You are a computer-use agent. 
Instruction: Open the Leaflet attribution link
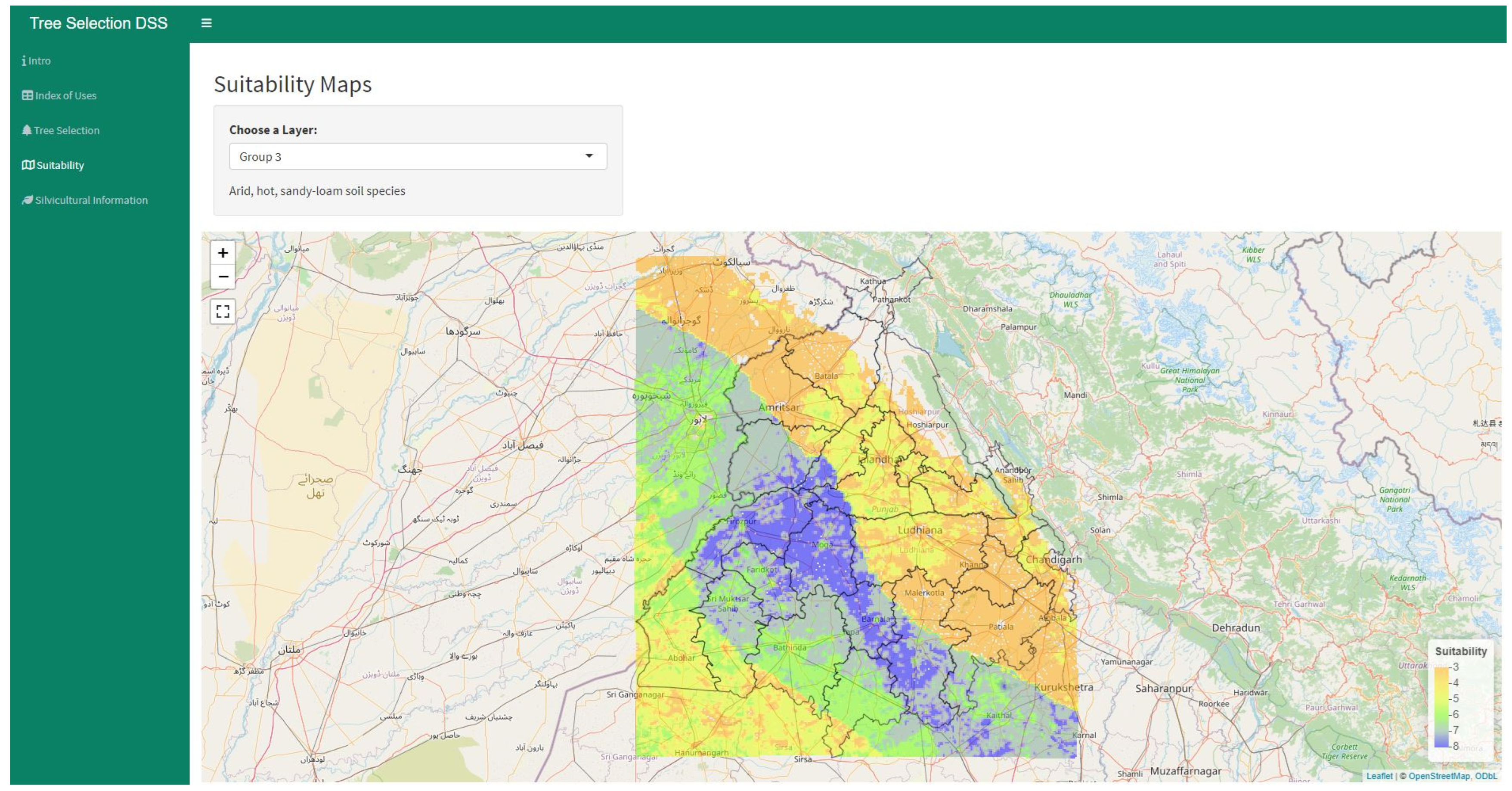coord(1379,776)
